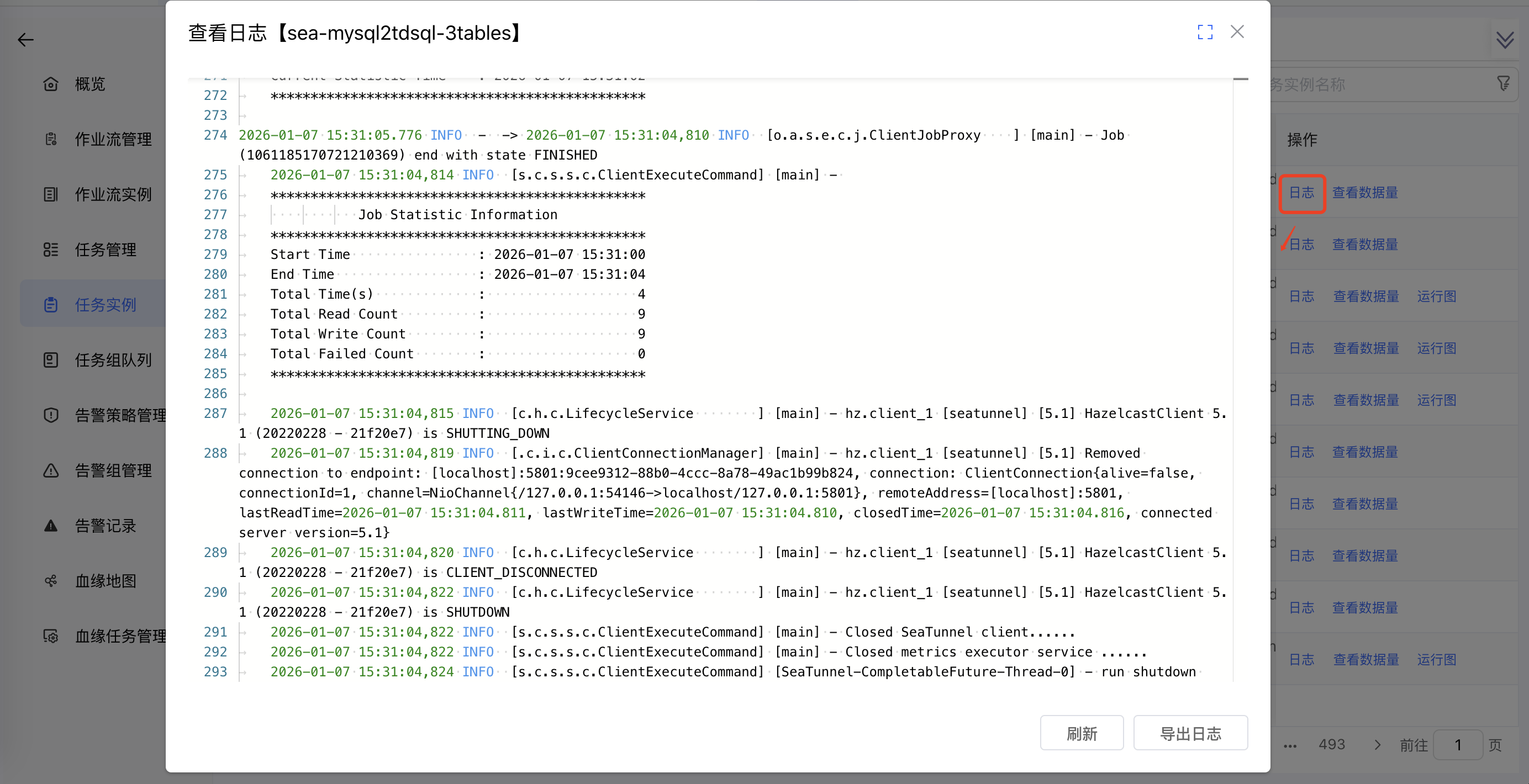The height and width of the screenshot is (784, 1529).
Task: Click the 导出日志 export button
Action: coord(1190,733)
